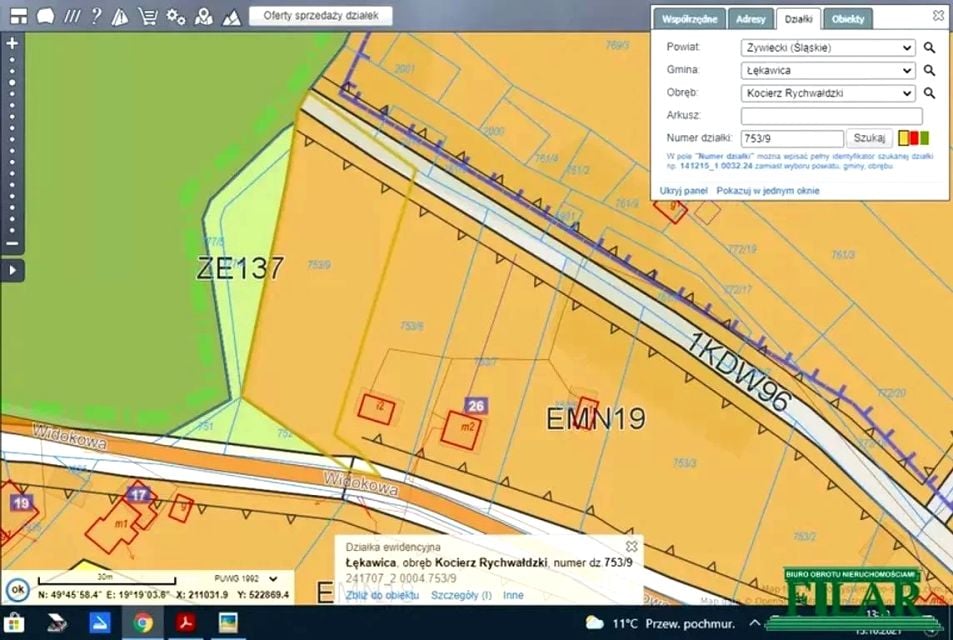Click the mountain terrain icon
This screenshot has height=640, width=953.
point(231,16)
